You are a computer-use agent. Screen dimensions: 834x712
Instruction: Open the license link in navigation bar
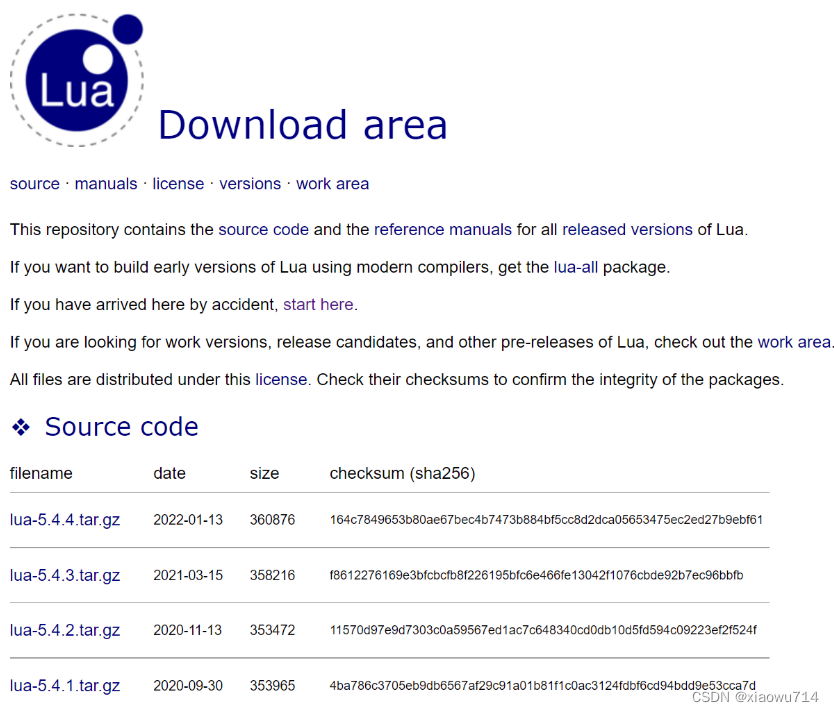178,184
